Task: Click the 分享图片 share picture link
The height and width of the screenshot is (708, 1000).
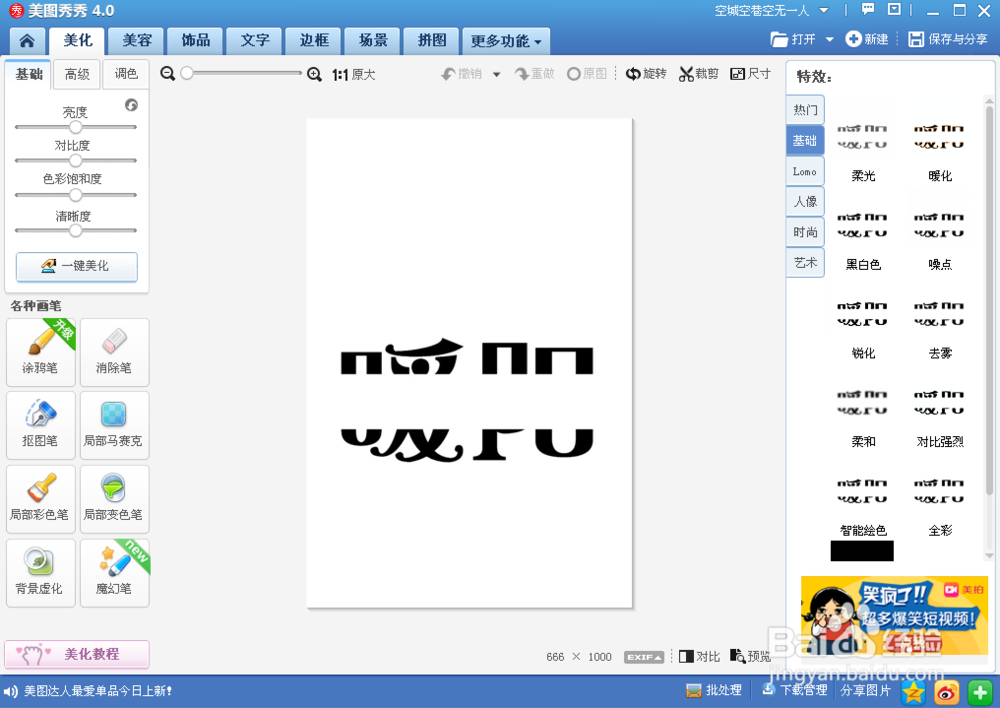Action: tap(865, 691)
